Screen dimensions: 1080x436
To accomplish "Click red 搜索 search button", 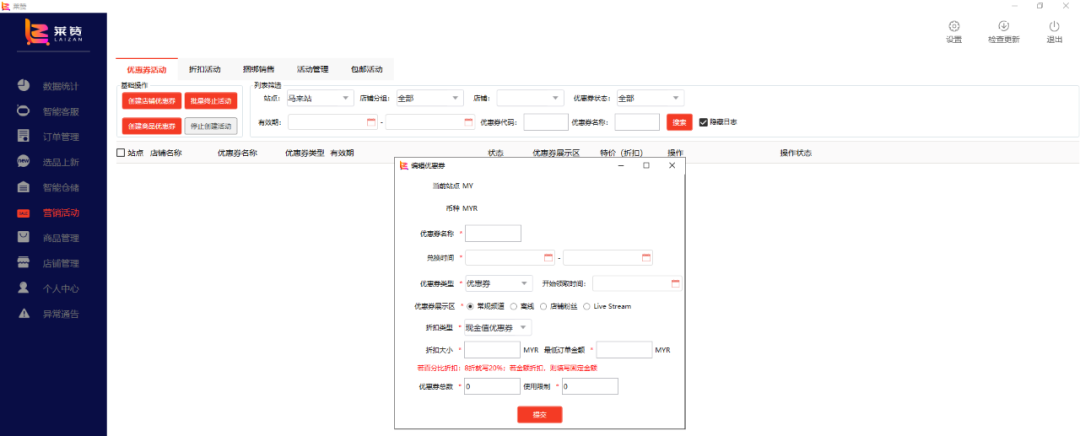I will pyautogui.click(x=679, y=122).
